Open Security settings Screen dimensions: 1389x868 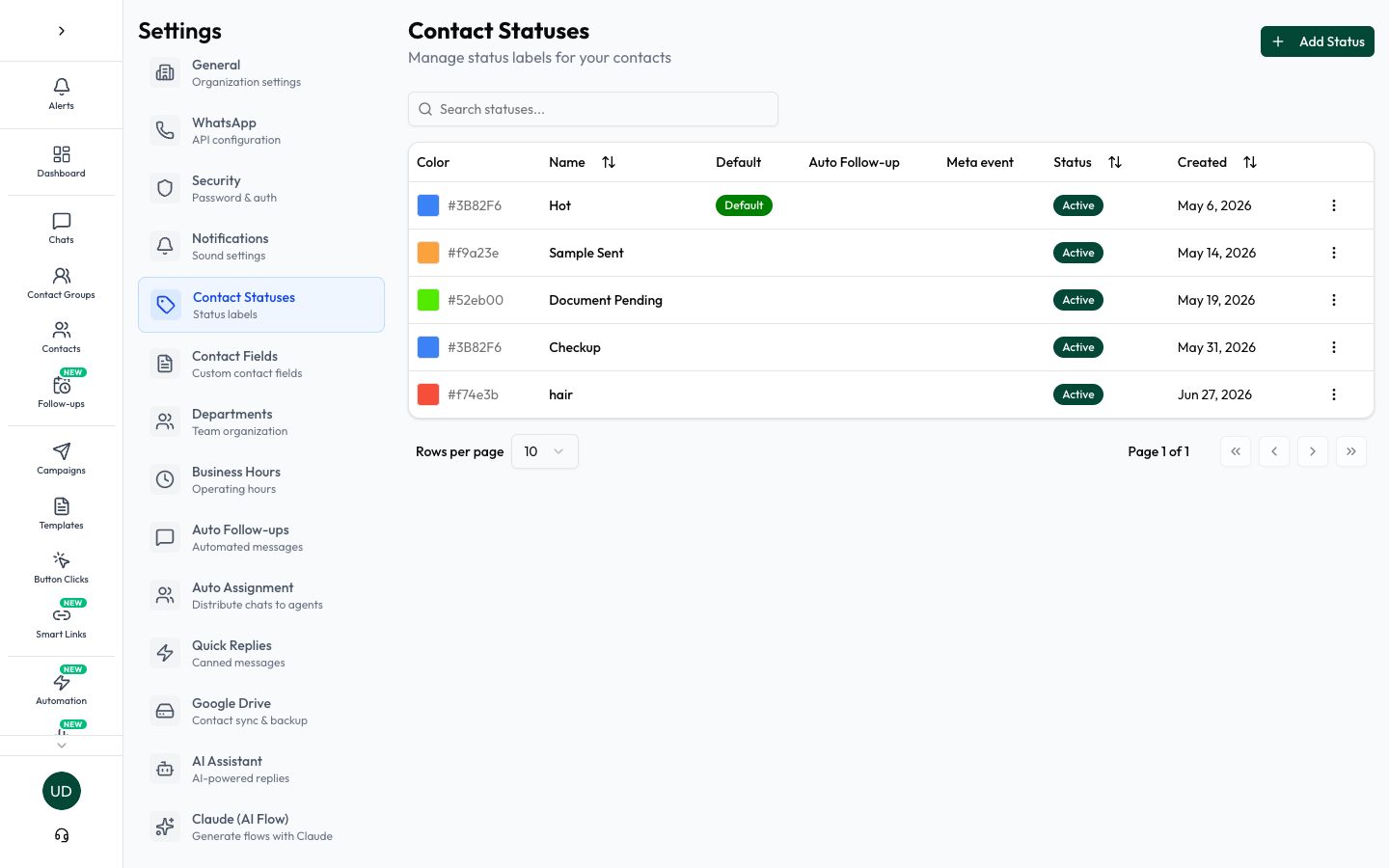pos(261,188)
